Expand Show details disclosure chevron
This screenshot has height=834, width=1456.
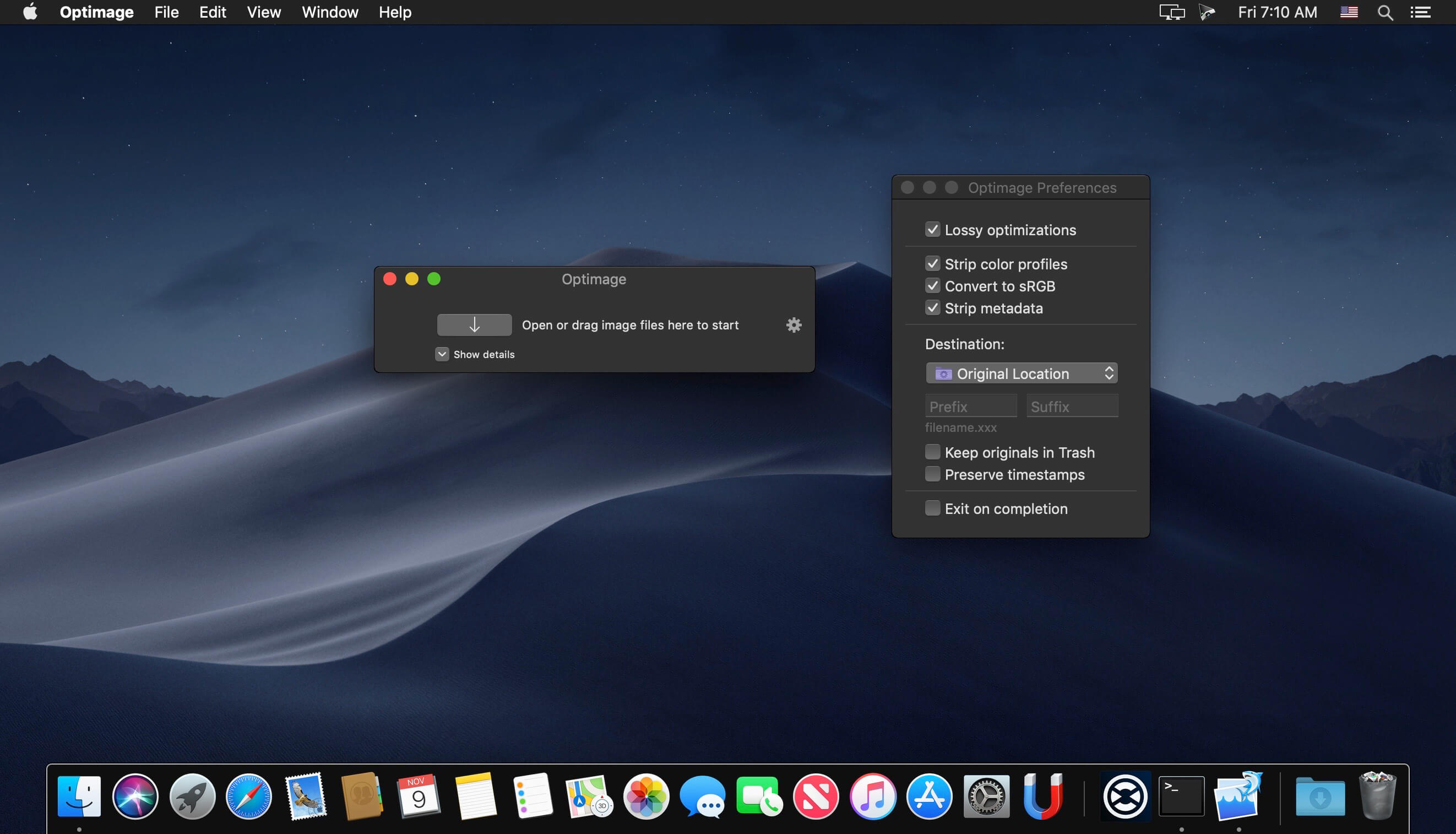(442, 354)
